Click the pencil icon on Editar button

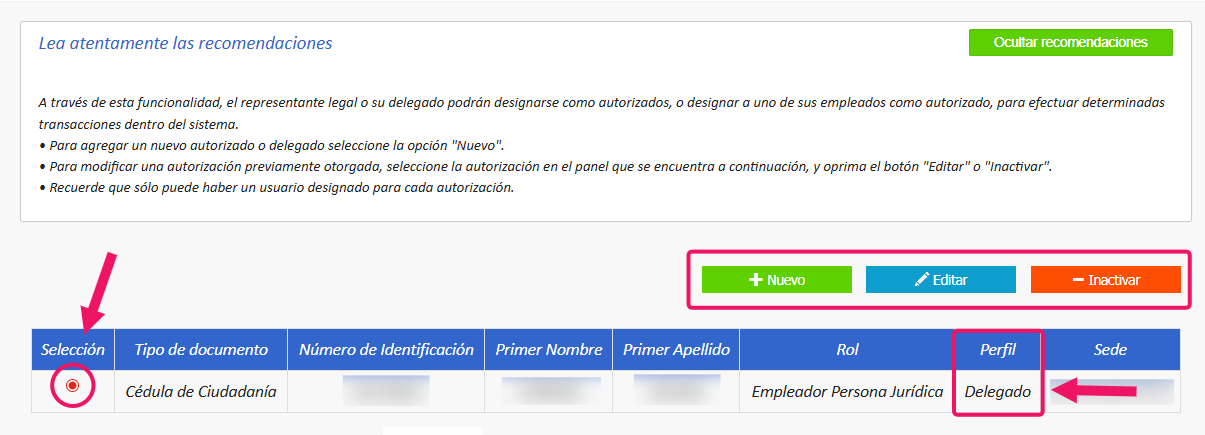click(922, 280)
